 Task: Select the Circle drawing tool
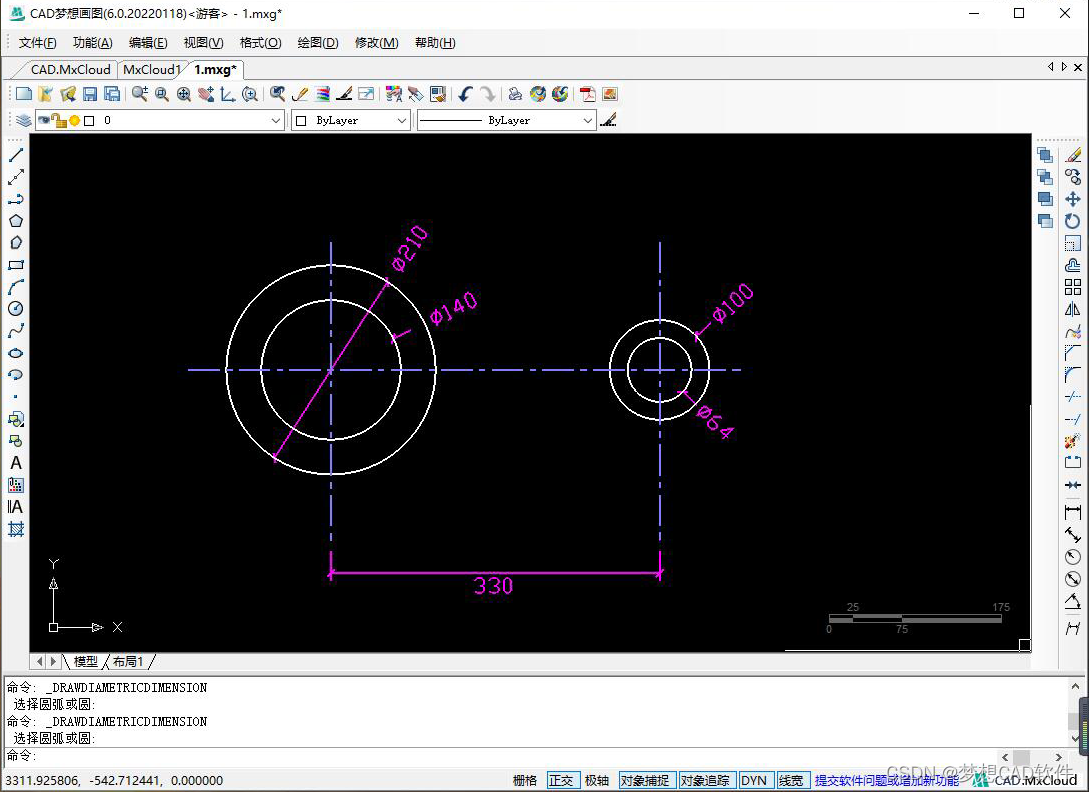point(16,308)
